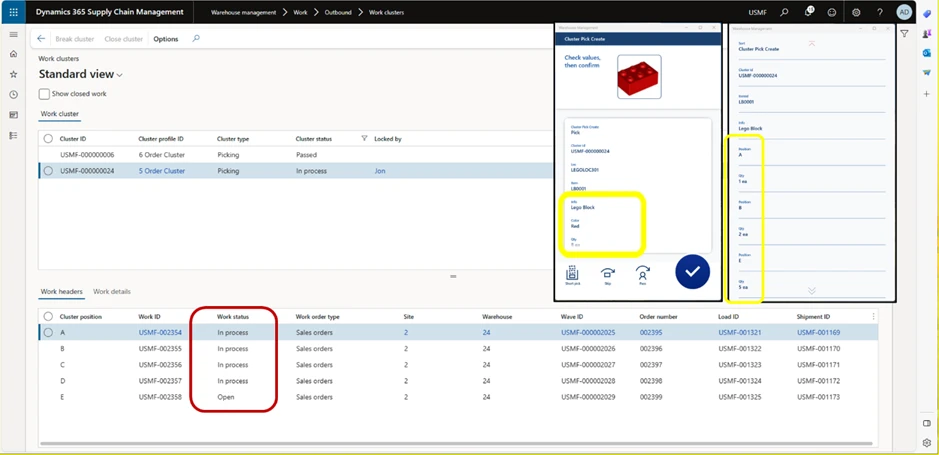Tap Pass icon in mobile app

643,275
